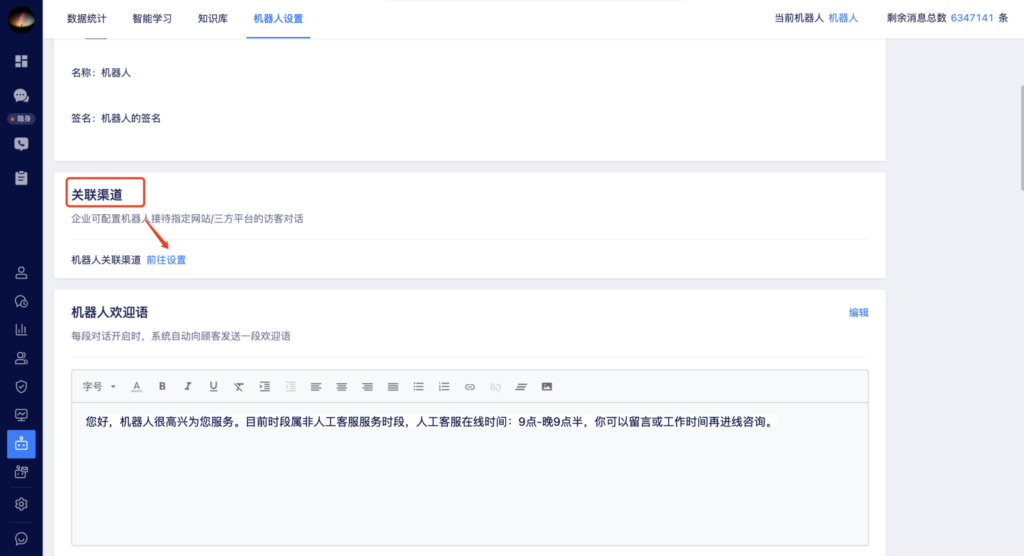The height and width of the screenshot is (556, 1024).
Task: Center align text in editor
Action: [x=342, y=387]
